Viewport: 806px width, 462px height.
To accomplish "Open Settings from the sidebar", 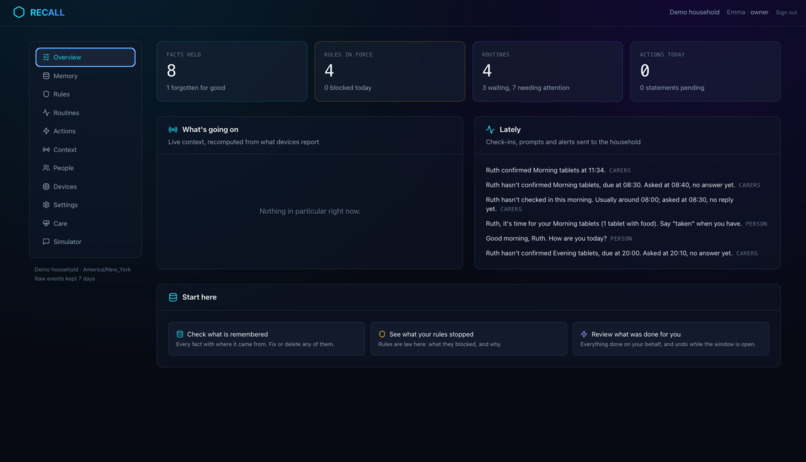I will tap(85, 205).
